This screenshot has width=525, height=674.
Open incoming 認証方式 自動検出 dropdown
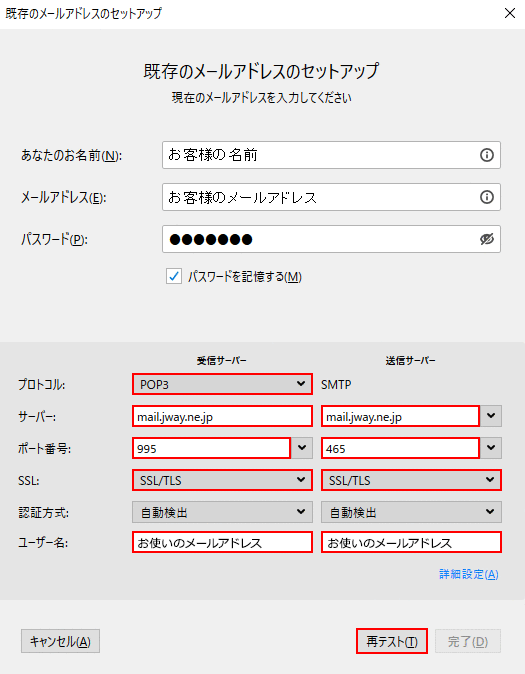point(222,512)
